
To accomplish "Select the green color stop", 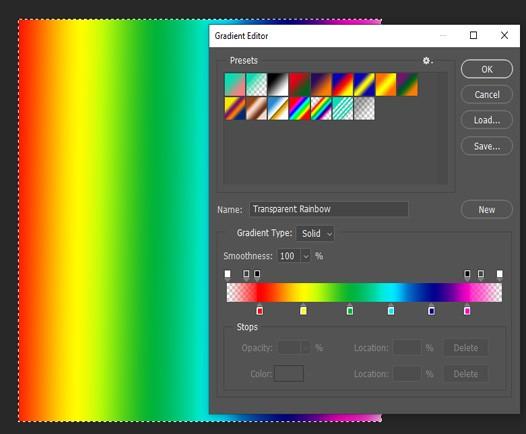I will [350, 310].
